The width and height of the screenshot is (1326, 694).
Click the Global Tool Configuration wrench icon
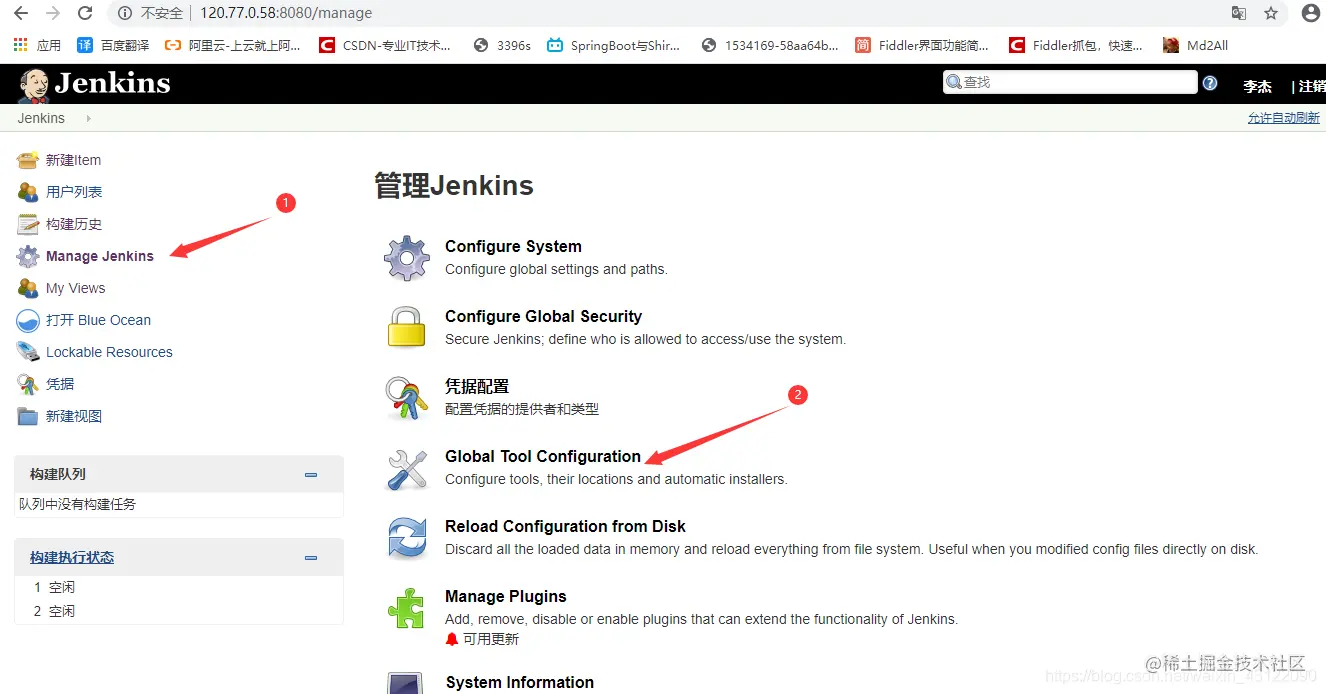click(x=407, y=468)
